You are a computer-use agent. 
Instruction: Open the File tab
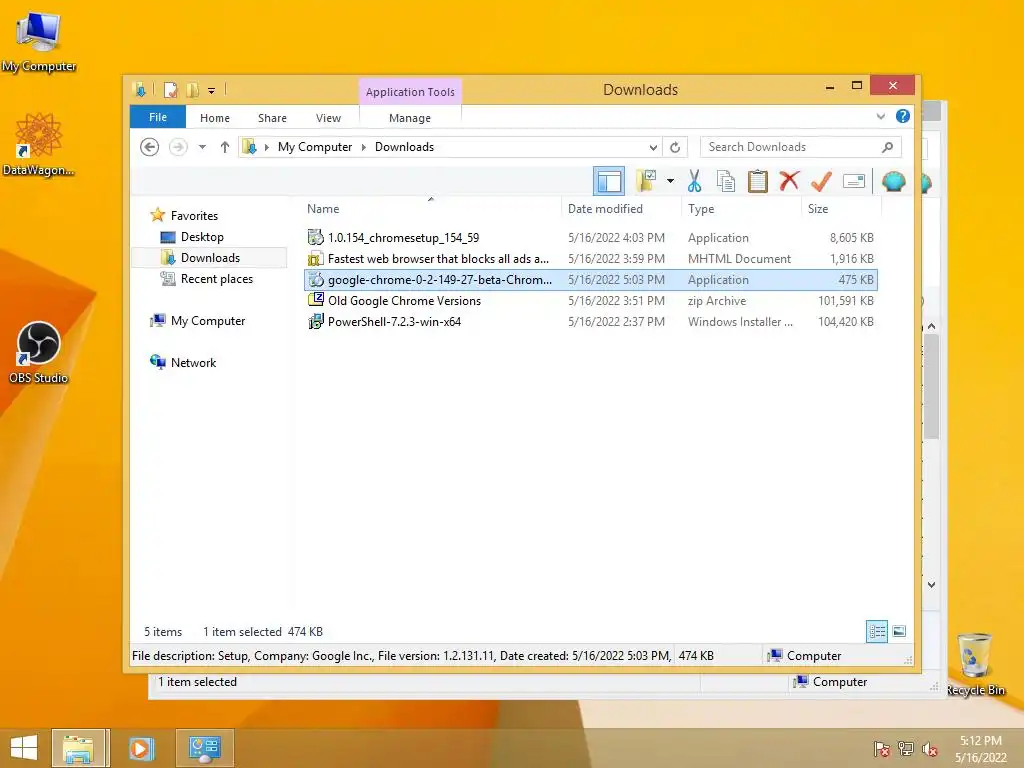point(157,117)
